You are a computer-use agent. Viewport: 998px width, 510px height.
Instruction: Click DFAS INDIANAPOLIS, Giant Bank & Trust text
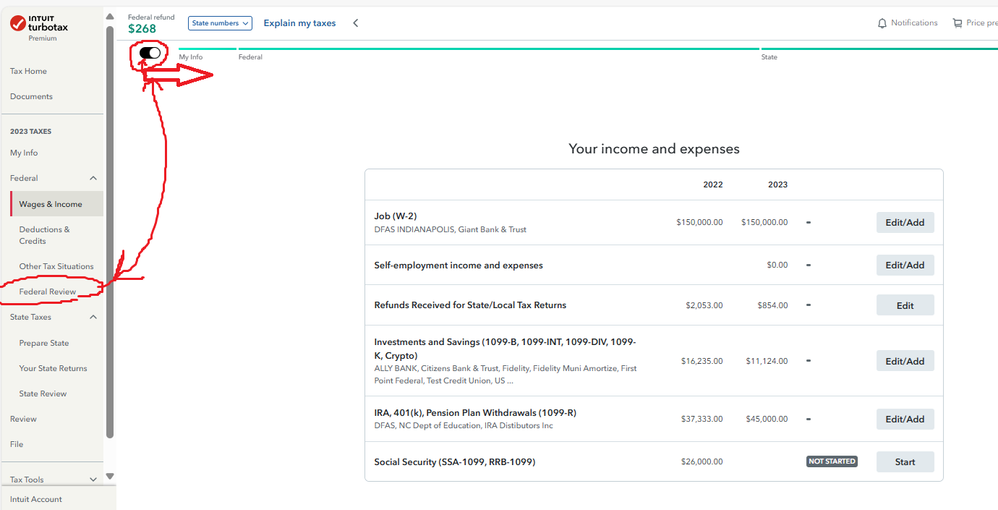point(450,229)
